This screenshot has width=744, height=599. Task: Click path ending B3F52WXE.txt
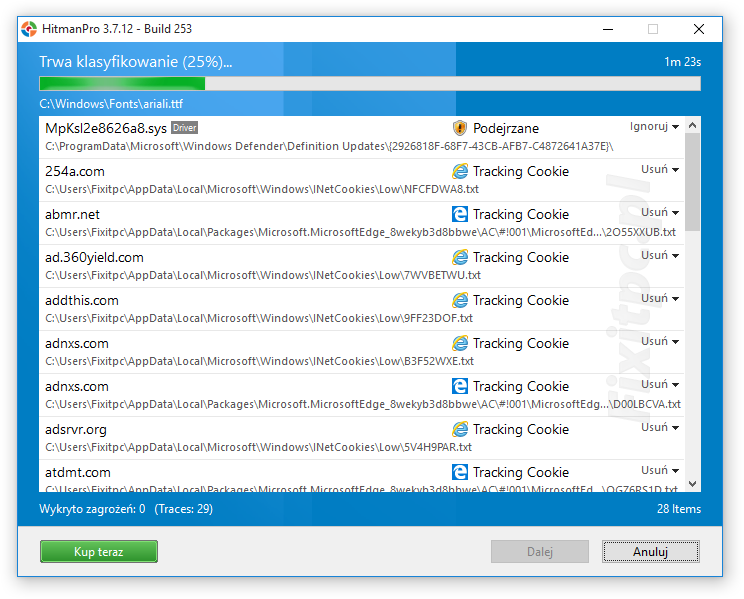coord(260,361)
